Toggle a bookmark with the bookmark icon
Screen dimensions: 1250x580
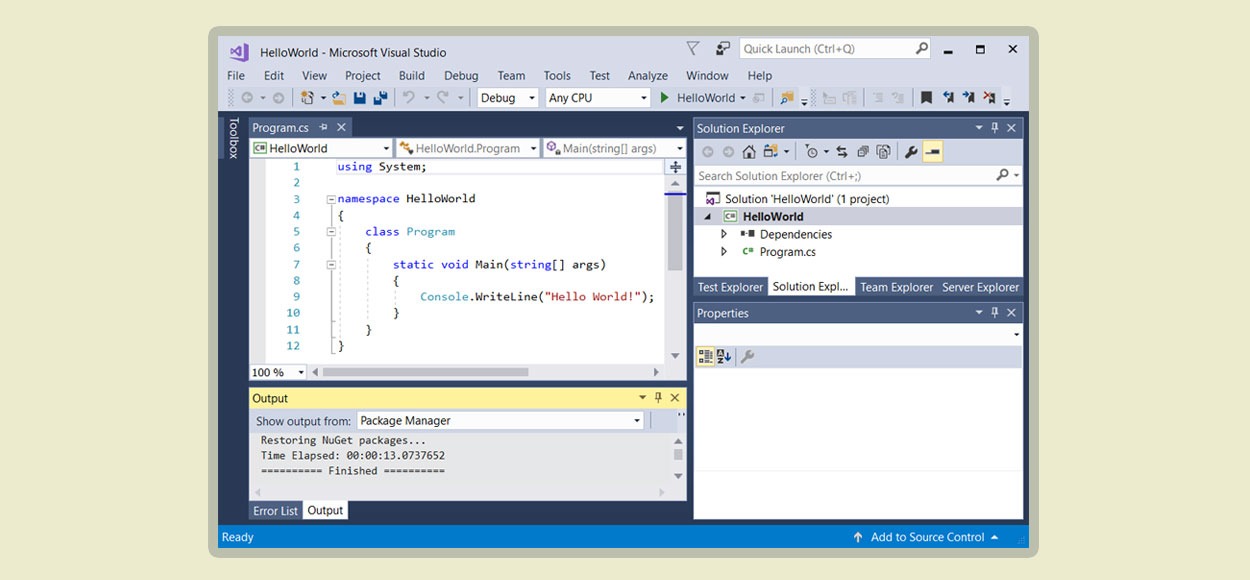pos(926,98)
